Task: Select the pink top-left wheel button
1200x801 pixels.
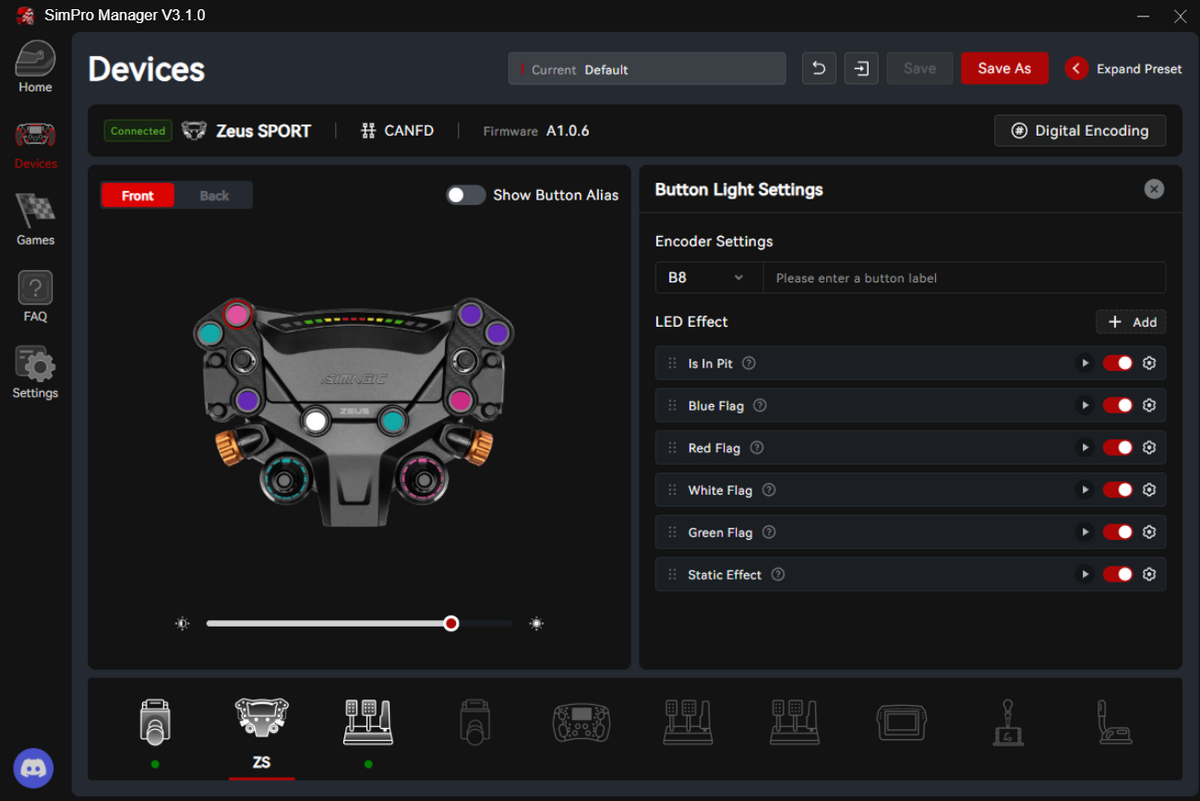Action: point(237,314)
